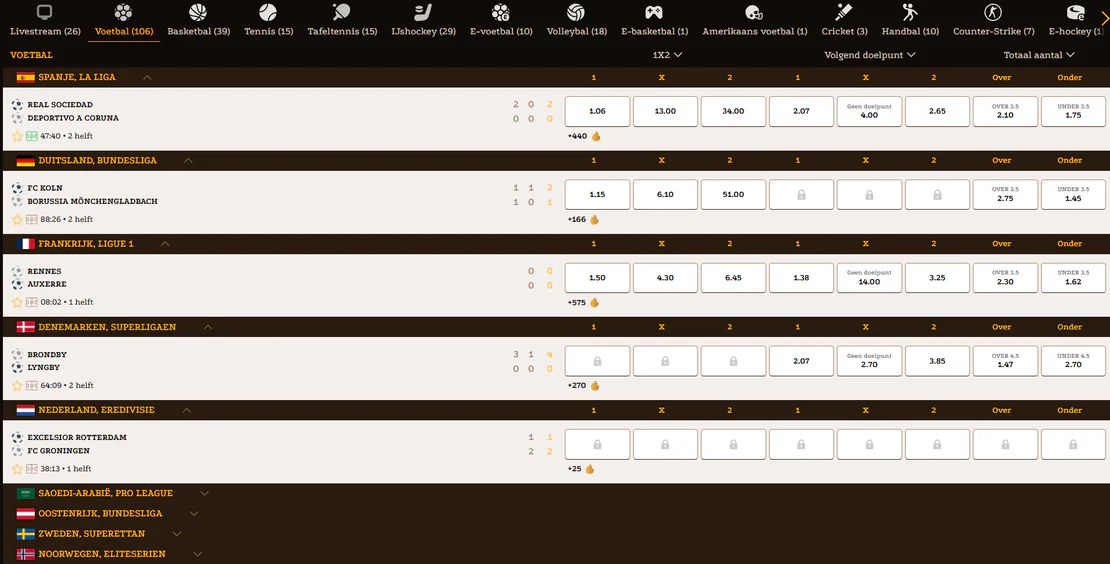Select the Voetbal (106) tab

pyautogui.click(x=124, y=21)
